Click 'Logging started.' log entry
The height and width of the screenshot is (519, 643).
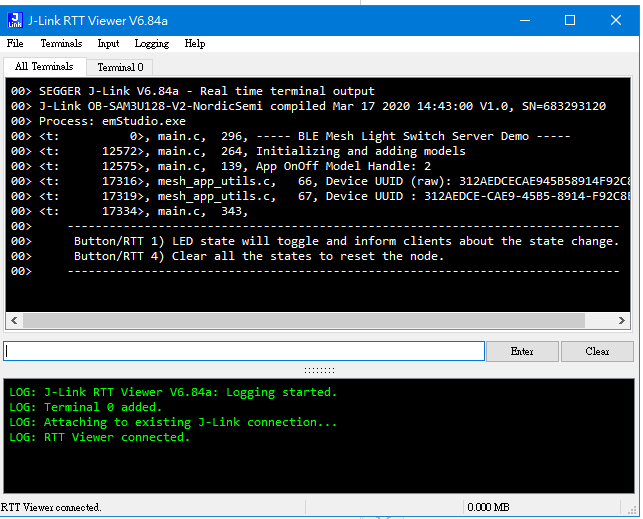(173, 392)
